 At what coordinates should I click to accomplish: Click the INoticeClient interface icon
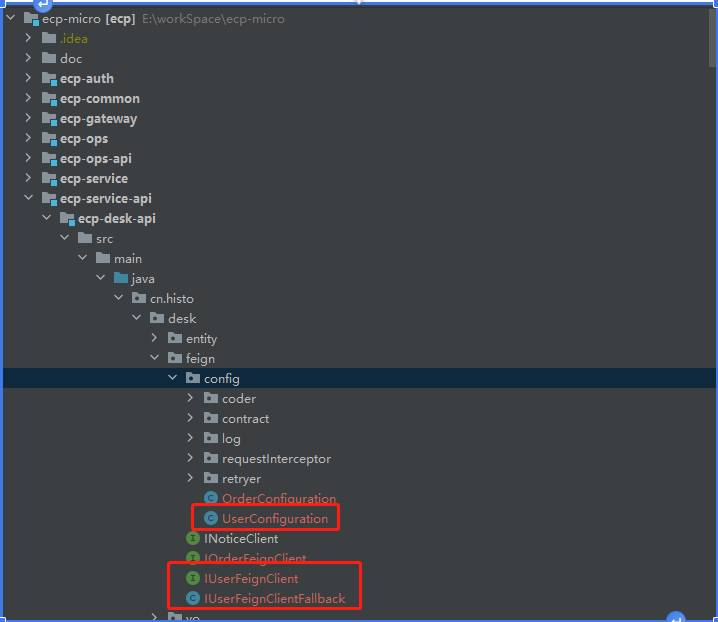(x=193, y=538)
